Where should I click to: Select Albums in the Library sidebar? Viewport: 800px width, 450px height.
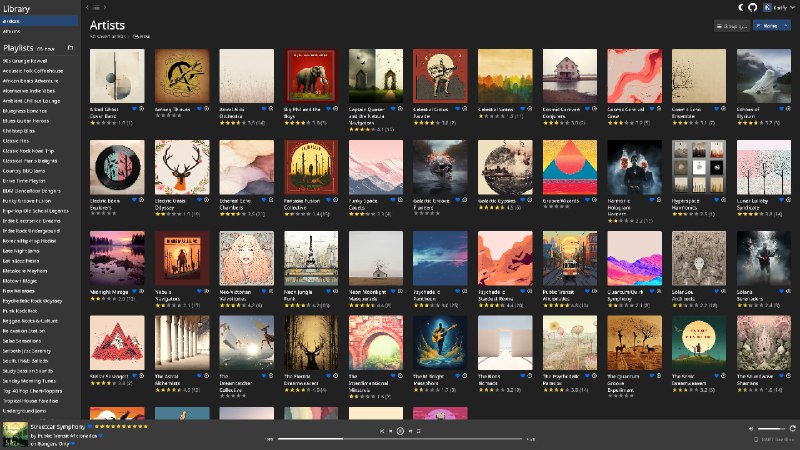click(x=12, y=31)
